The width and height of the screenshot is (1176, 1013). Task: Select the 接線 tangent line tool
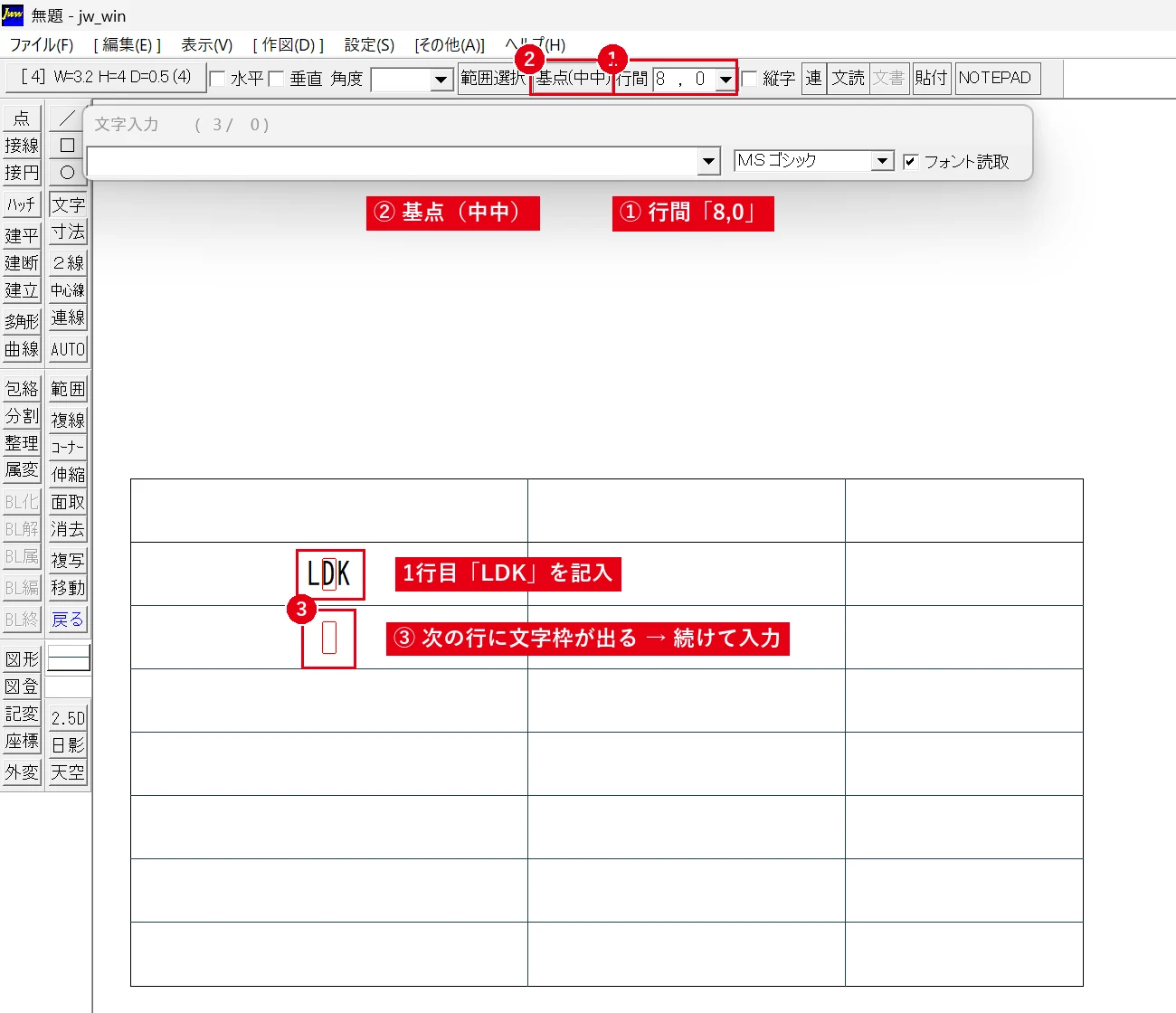pos(22,145)
